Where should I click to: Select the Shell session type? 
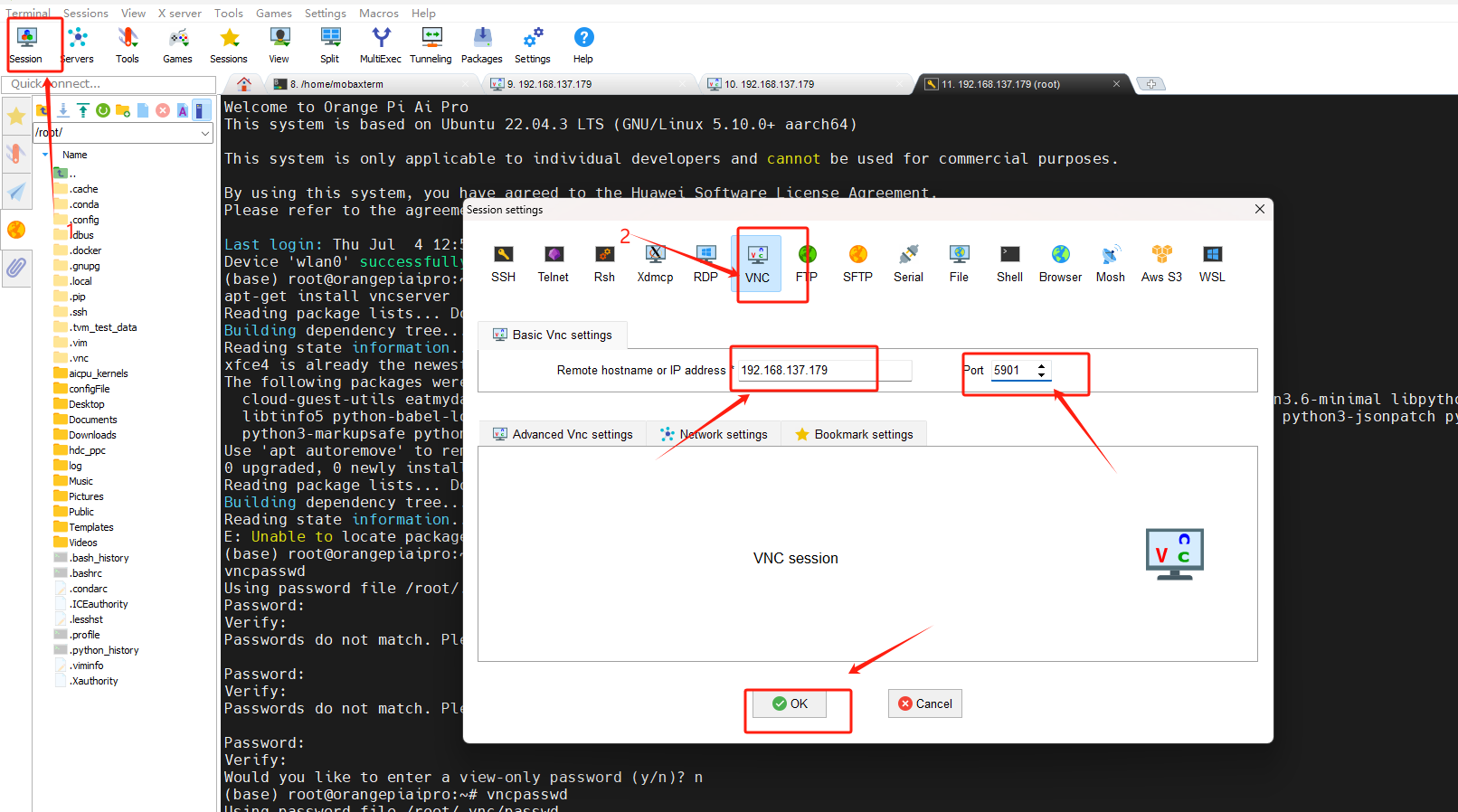coord(1010,263)
